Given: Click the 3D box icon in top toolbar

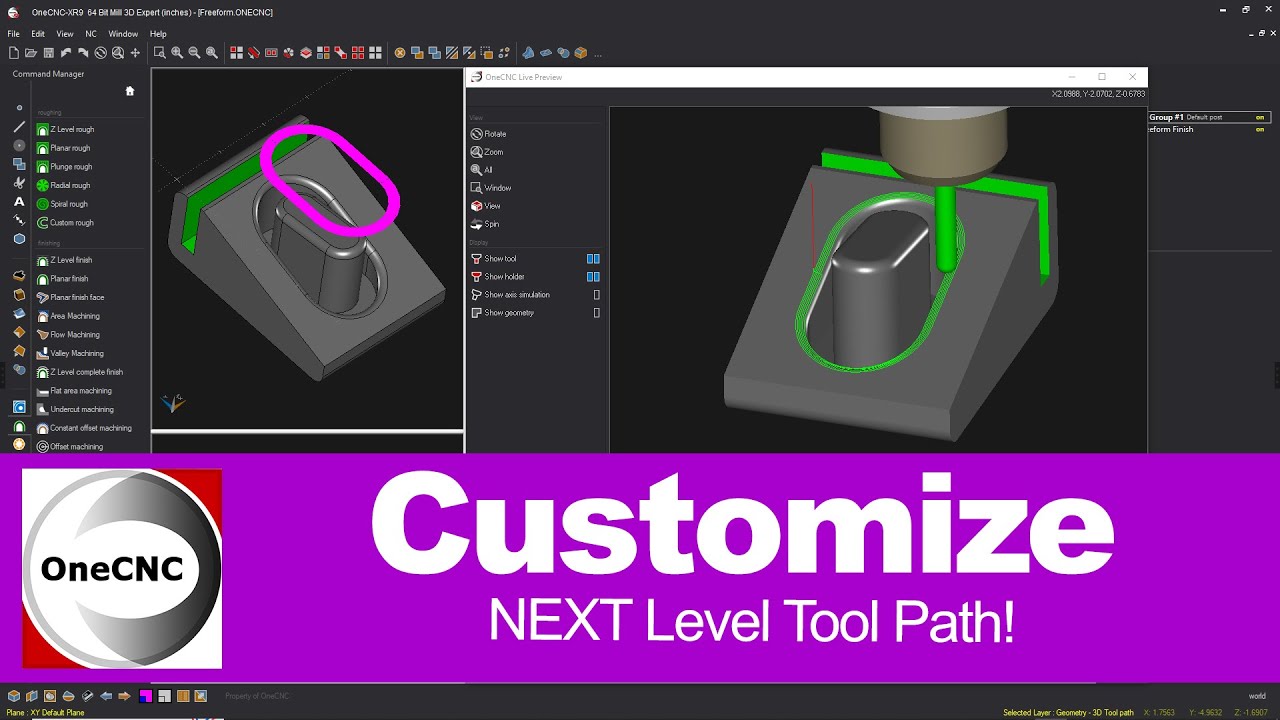Looking at the screenshot, I should (581, 53).
